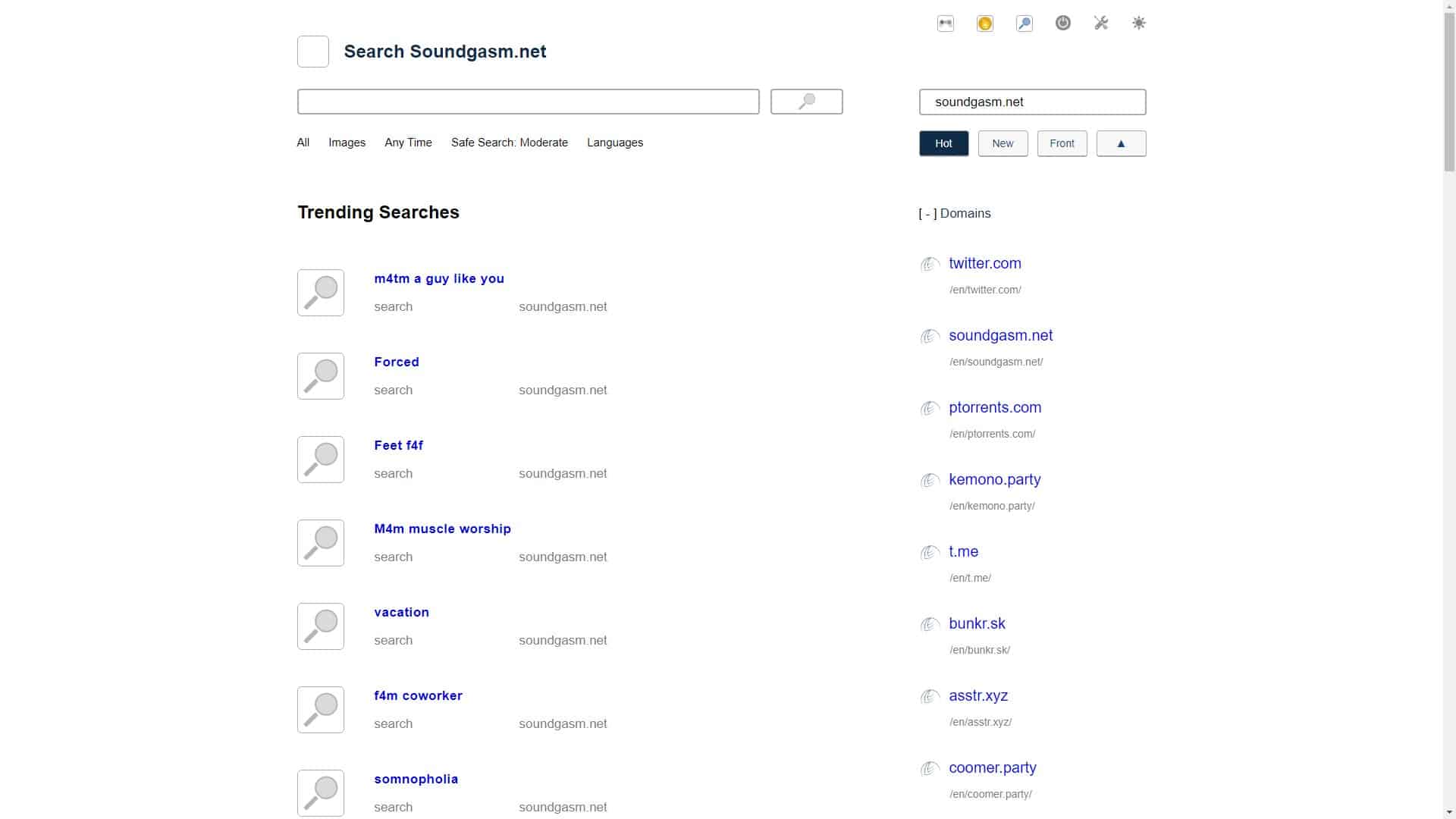Screen dimensions: 1456x819
Task: Click the power button icon
Action: [1062, 23]
